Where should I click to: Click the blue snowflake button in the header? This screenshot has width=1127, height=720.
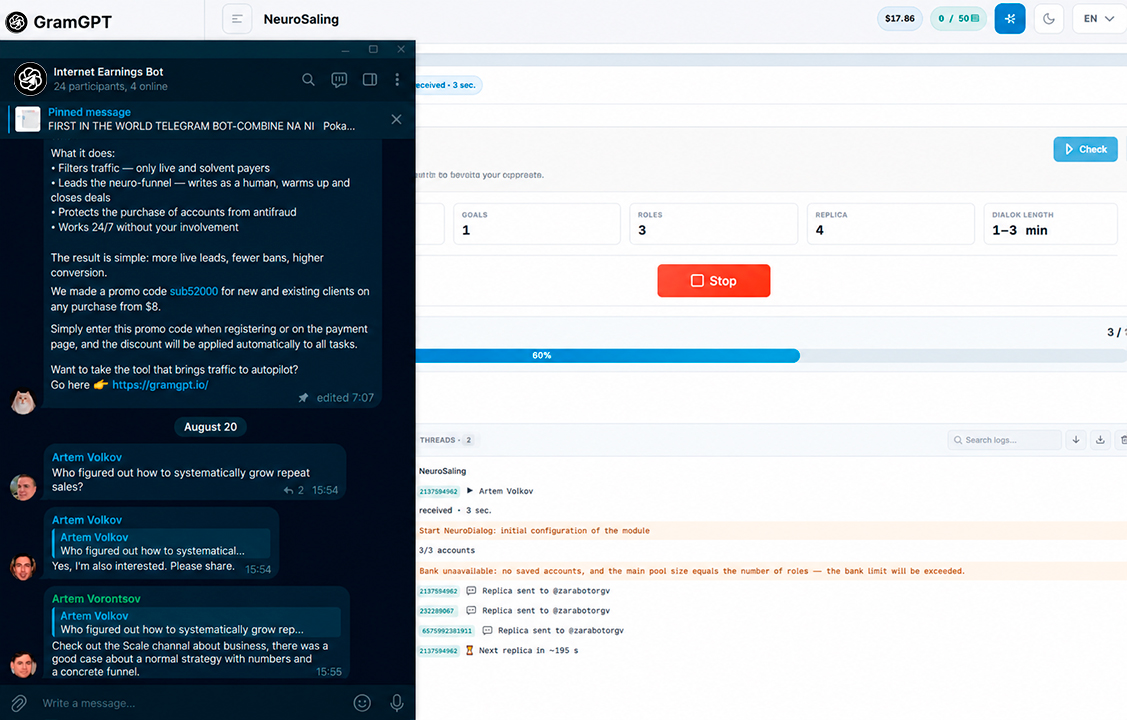(1010, 19)
